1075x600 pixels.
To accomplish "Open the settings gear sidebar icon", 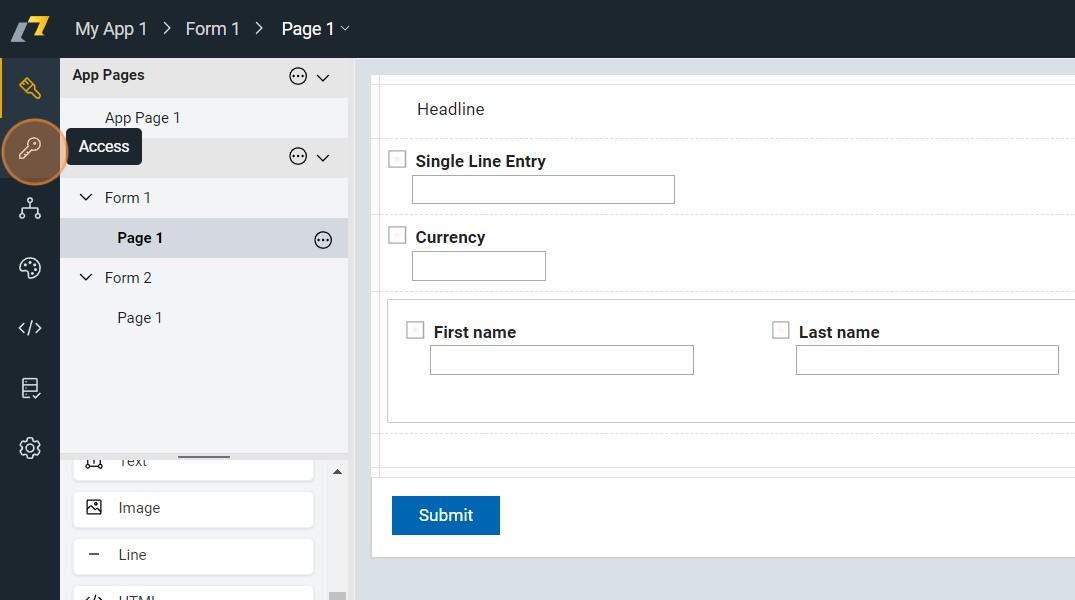I will (30, 448).
